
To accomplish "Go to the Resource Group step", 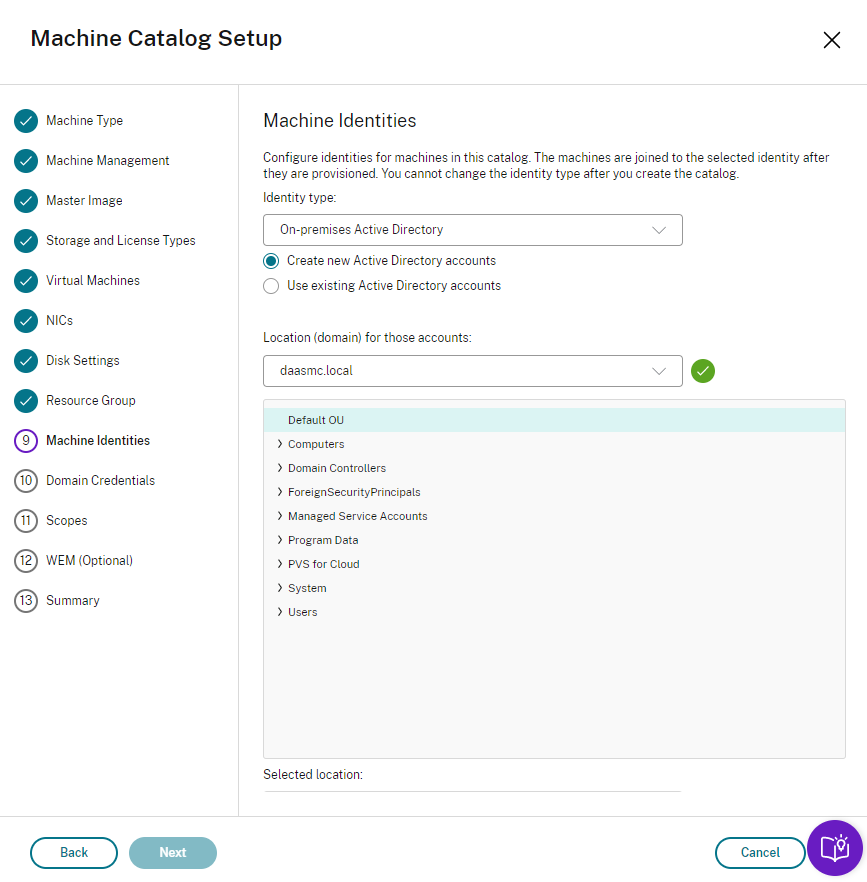I will pyautogui.click(x=90, y=401).
